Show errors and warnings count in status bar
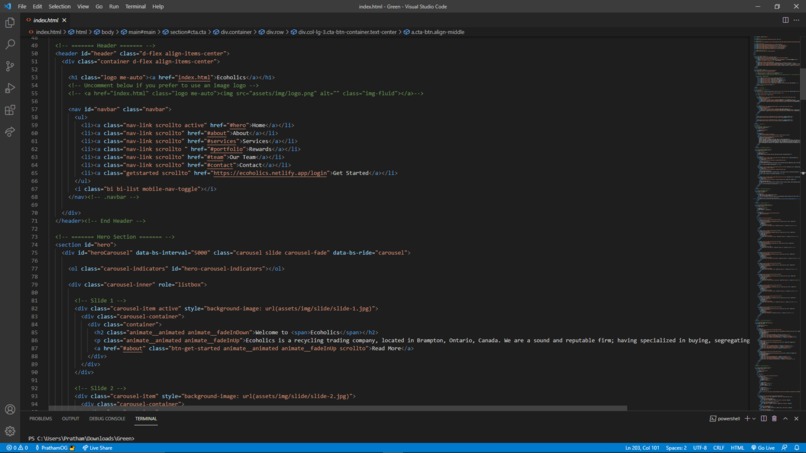 [17, 448]
